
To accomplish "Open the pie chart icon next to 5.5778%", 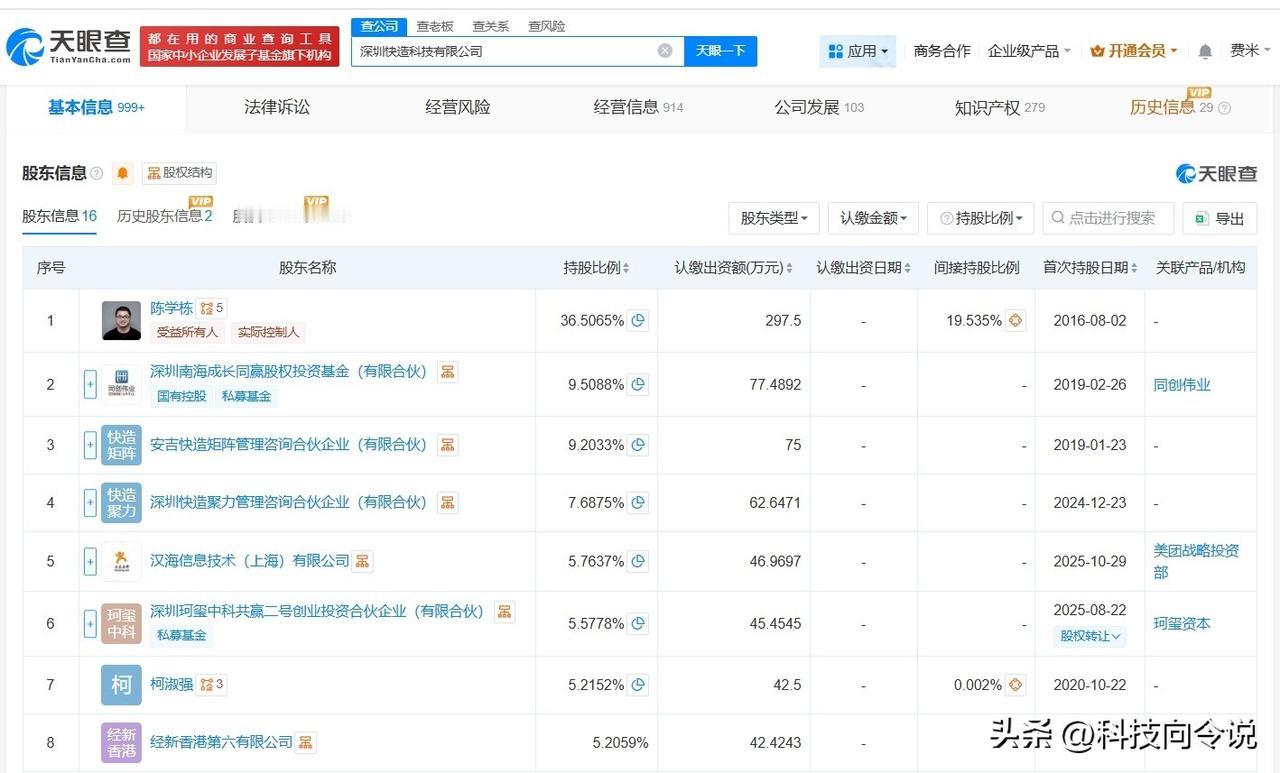I will [638, 623].
